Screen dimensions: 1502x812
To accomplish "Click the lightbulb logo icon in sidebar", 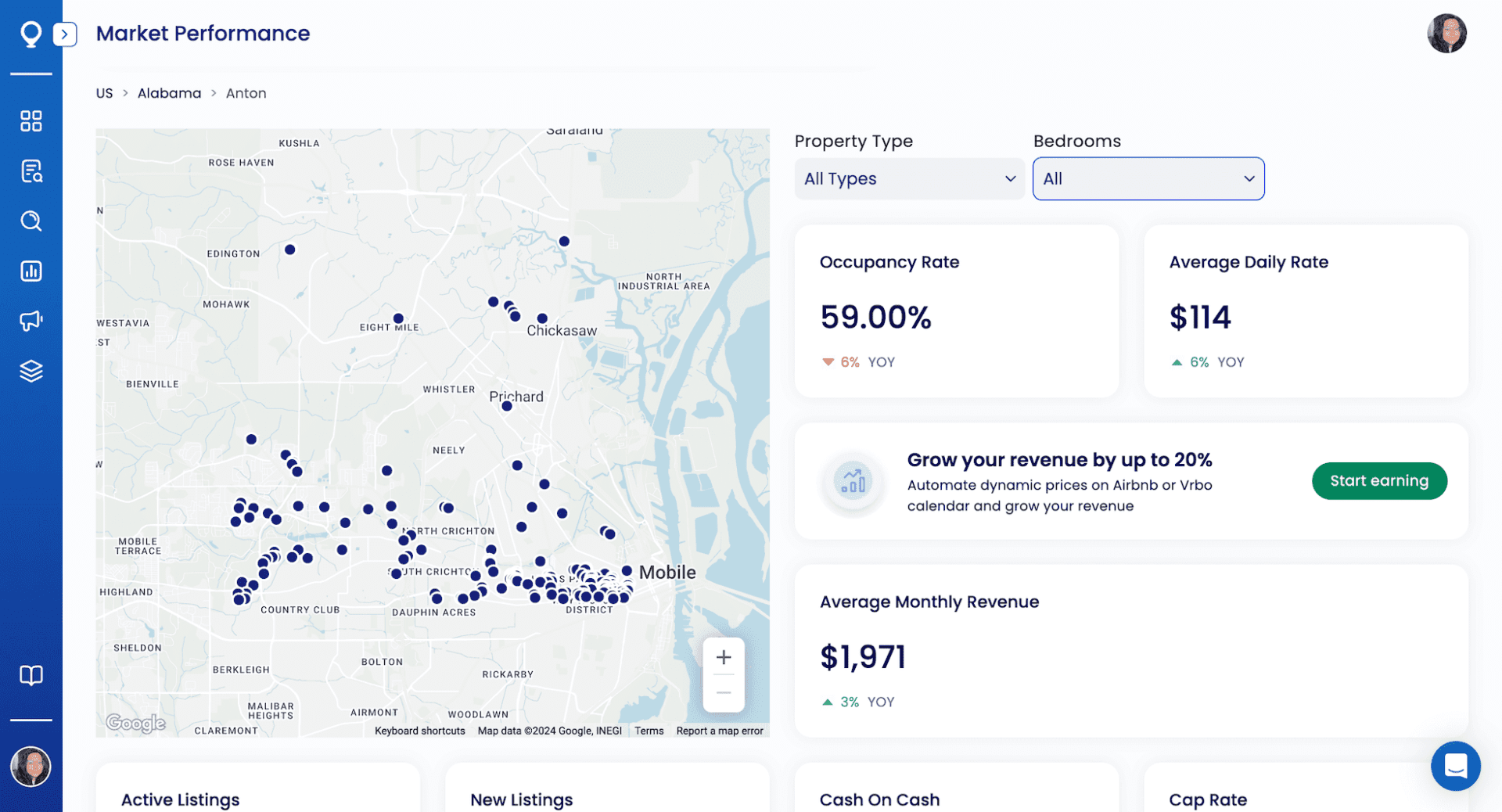I will (x=31, y=34).
